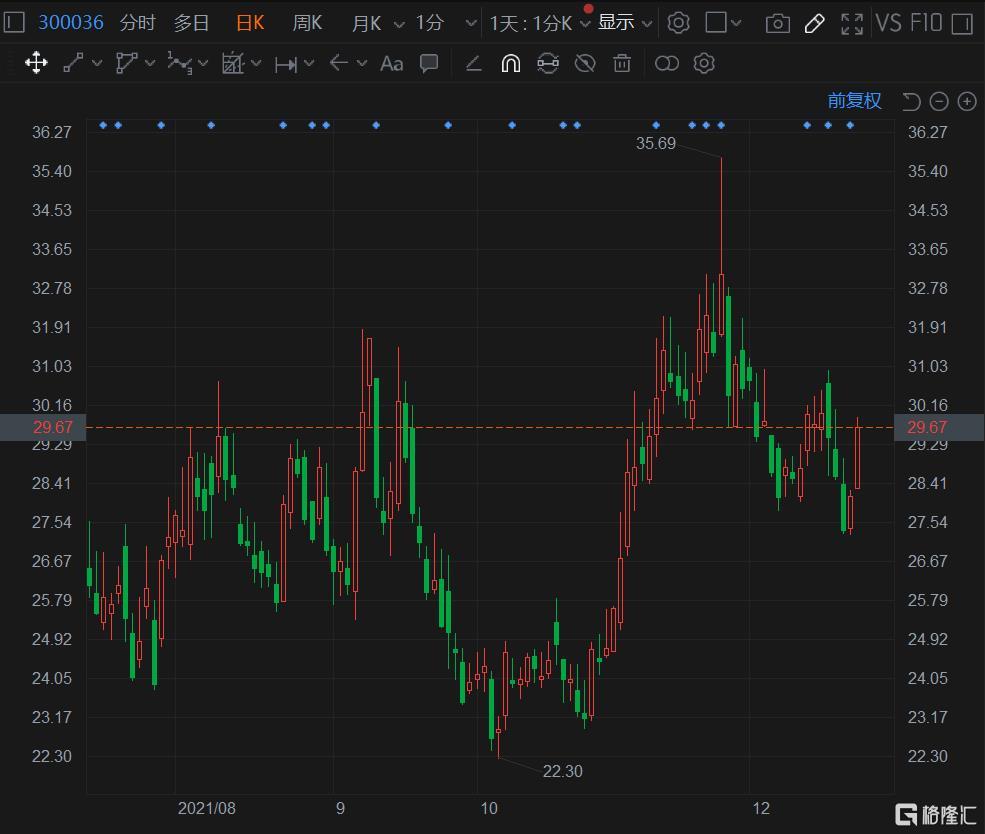Delete drawings with trash icon

pyautogui.click(x=622, y=63)
